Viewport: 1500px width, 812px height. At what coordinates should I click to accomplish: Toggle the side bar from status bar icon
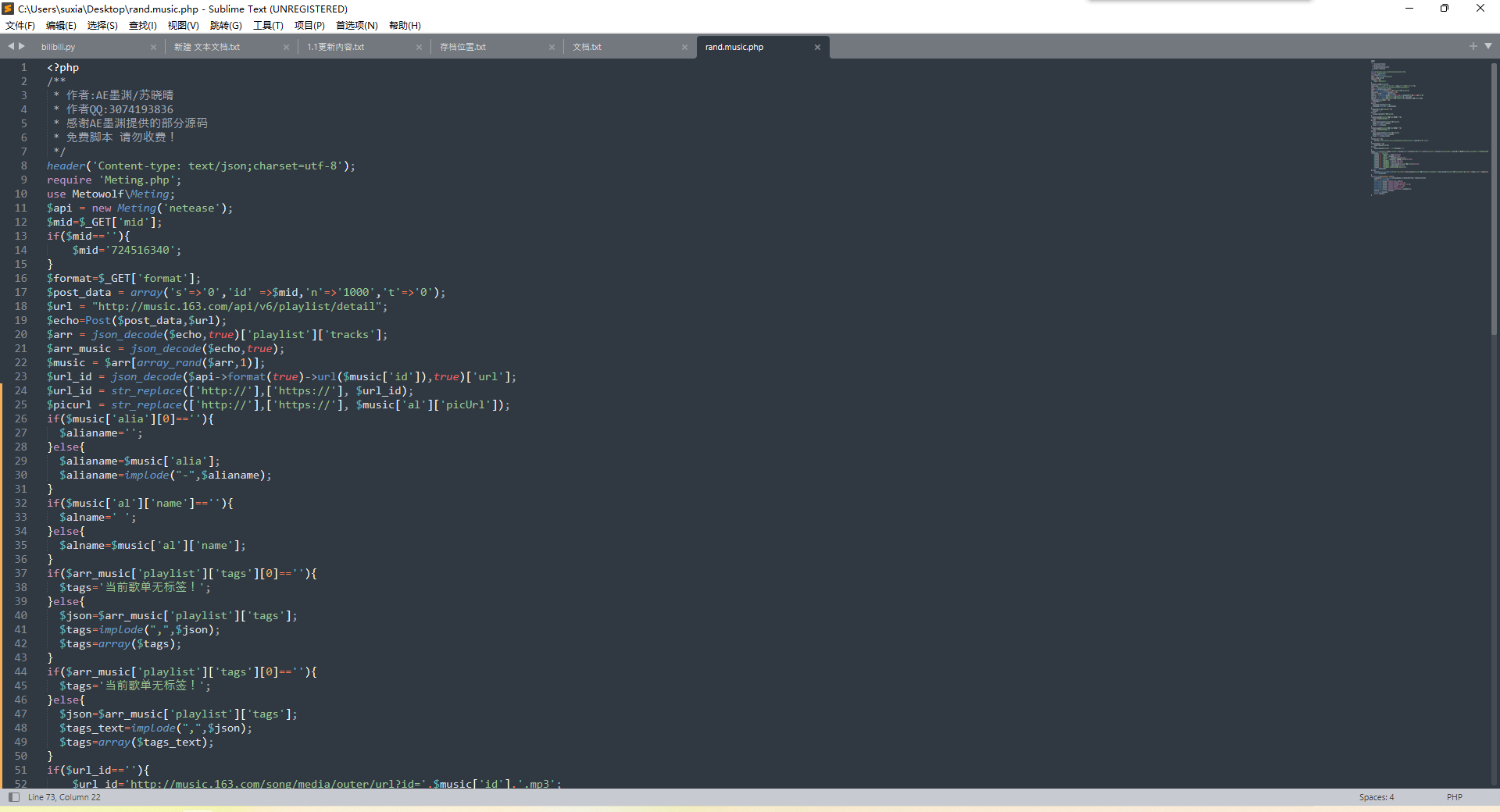point(13,797)
